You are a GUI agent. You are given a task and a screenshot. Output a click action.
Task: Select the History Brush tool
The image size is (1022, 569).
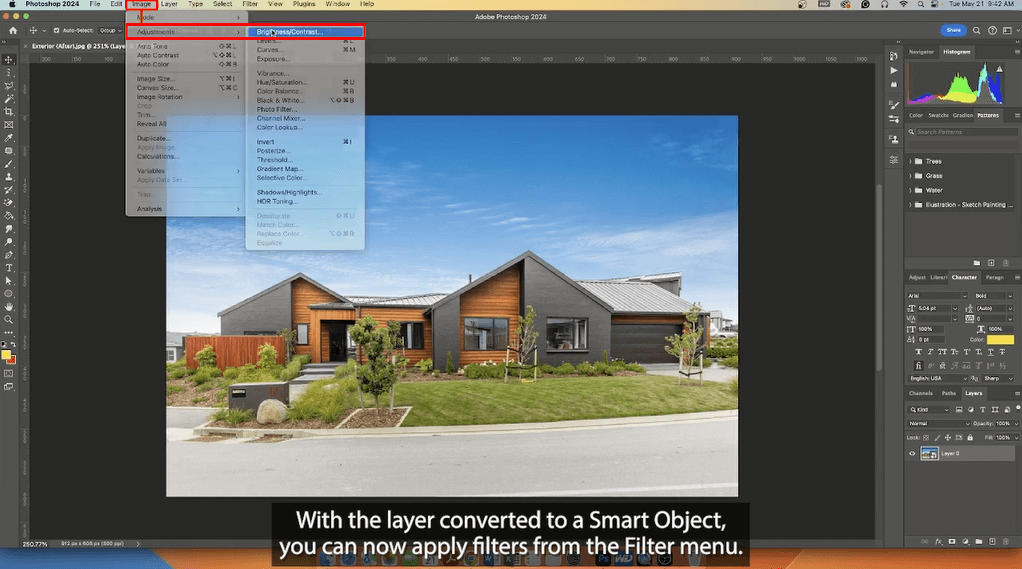coord(8,190)
